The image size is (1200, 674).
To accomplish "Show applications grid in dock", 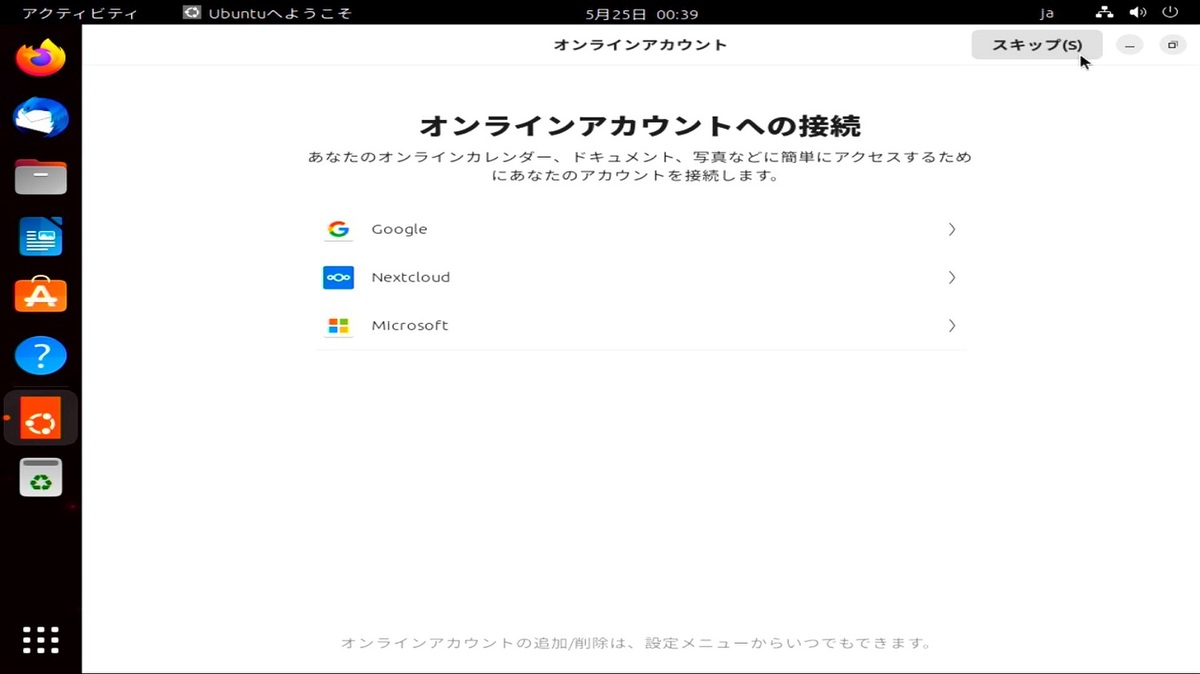I will point(41,639).
